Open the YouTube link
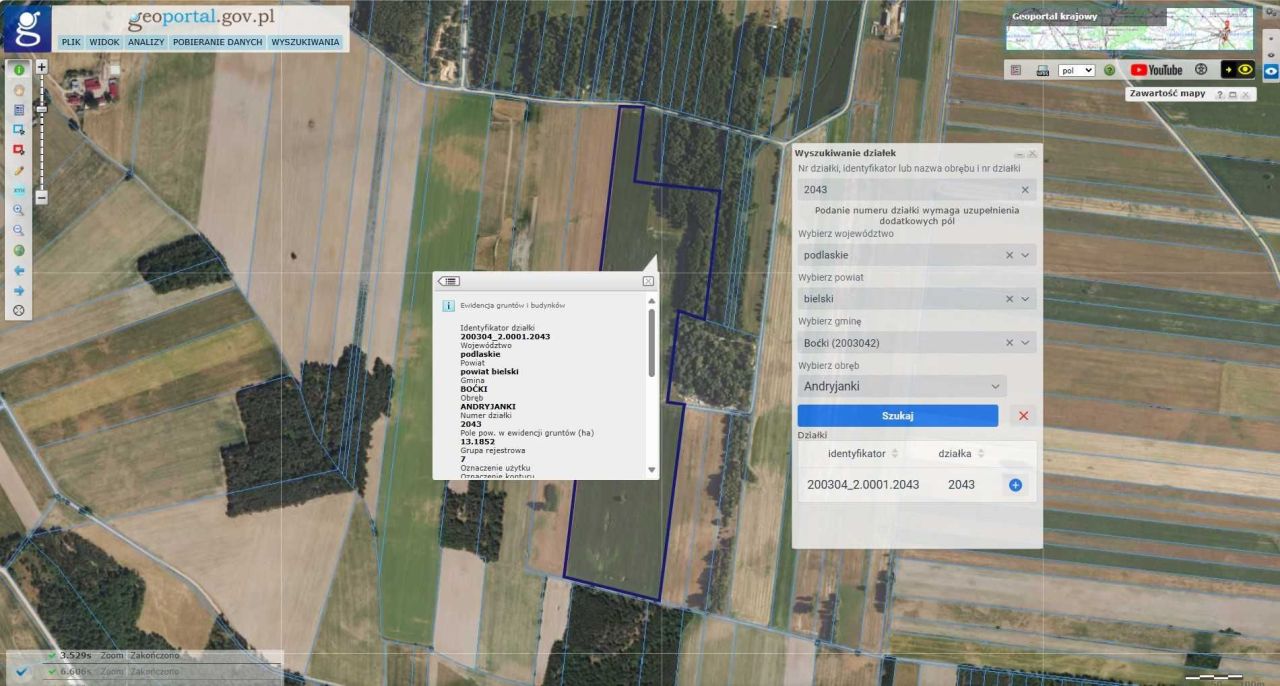Image resolution: width=1280 pixels, height=686 pixels. [x=1157, y=70]
